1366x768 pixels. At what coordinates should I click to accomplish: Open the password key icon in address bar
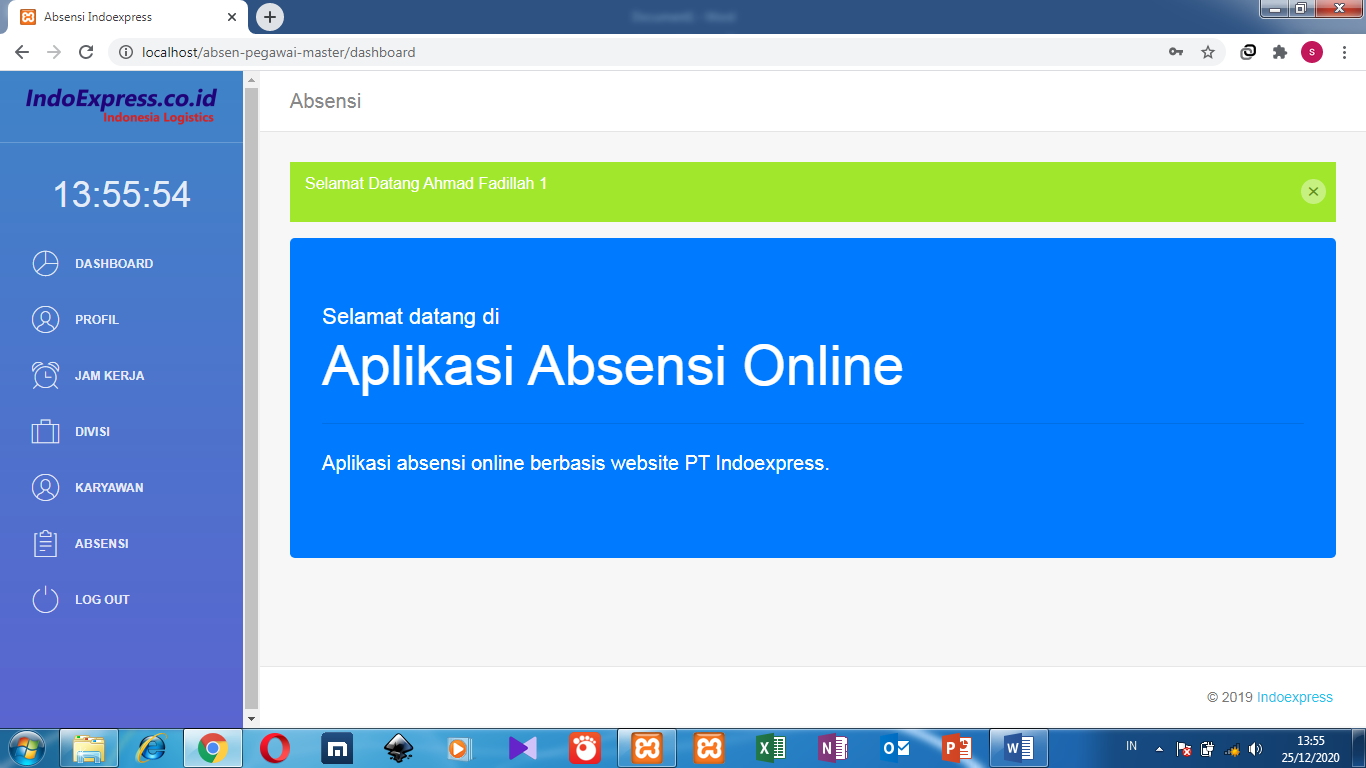1176,51
